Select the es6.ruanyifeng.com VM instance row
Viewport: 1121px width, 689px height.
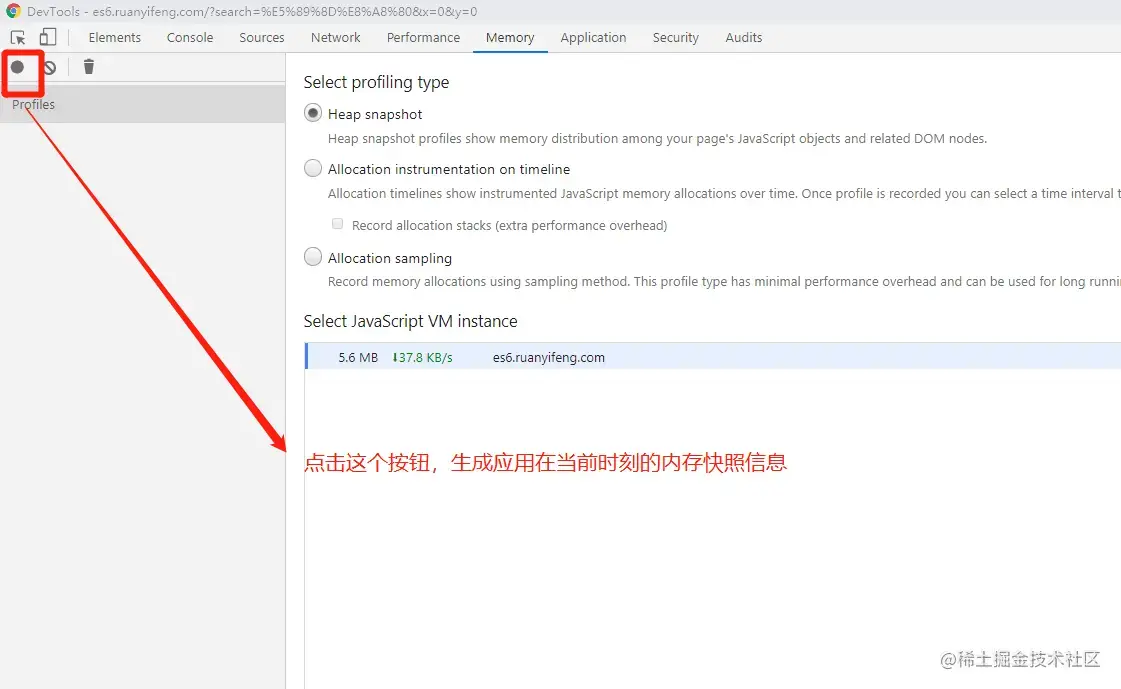[x=713, y=357]
